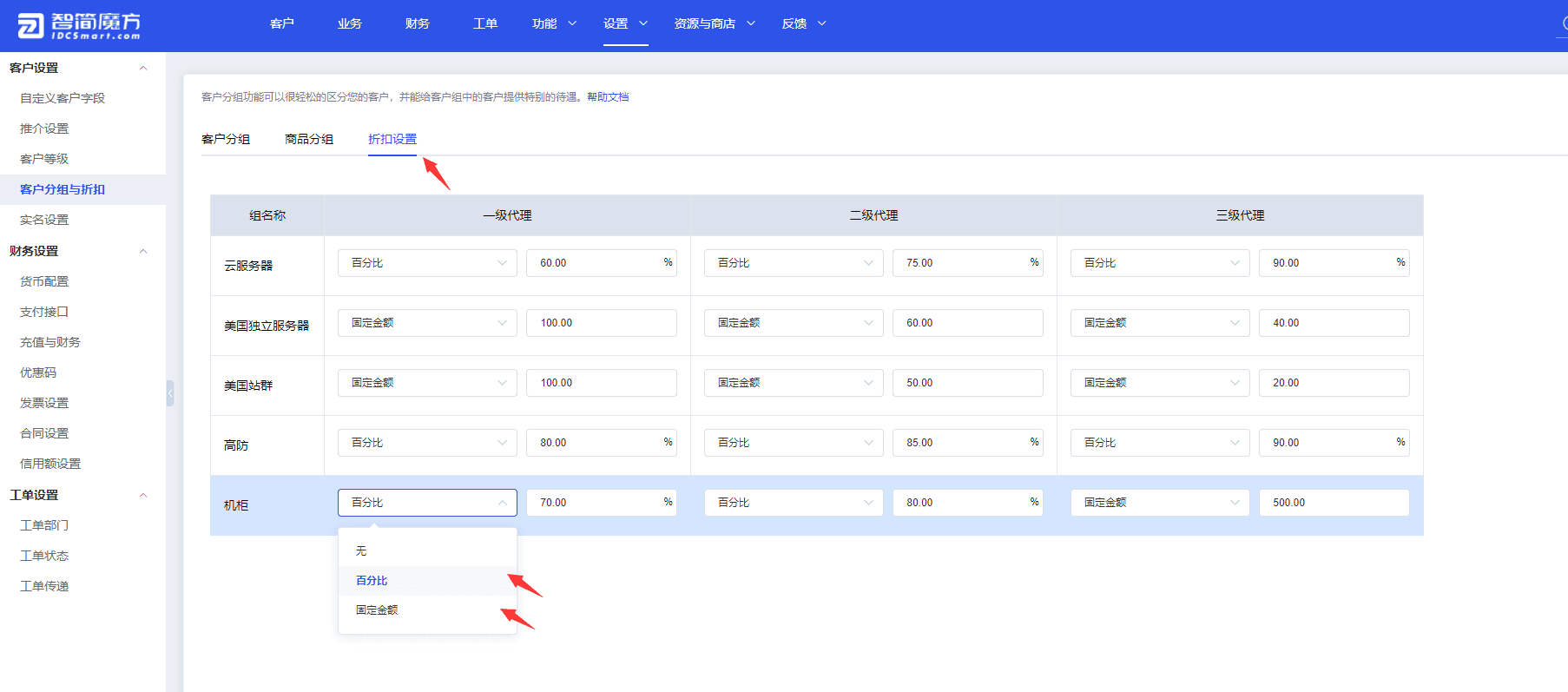The height and width of the screenshot is (692, 1568).
Task: Open 机柜 三级代理 固定金额 dropdown
Action: click(1160, 503)
